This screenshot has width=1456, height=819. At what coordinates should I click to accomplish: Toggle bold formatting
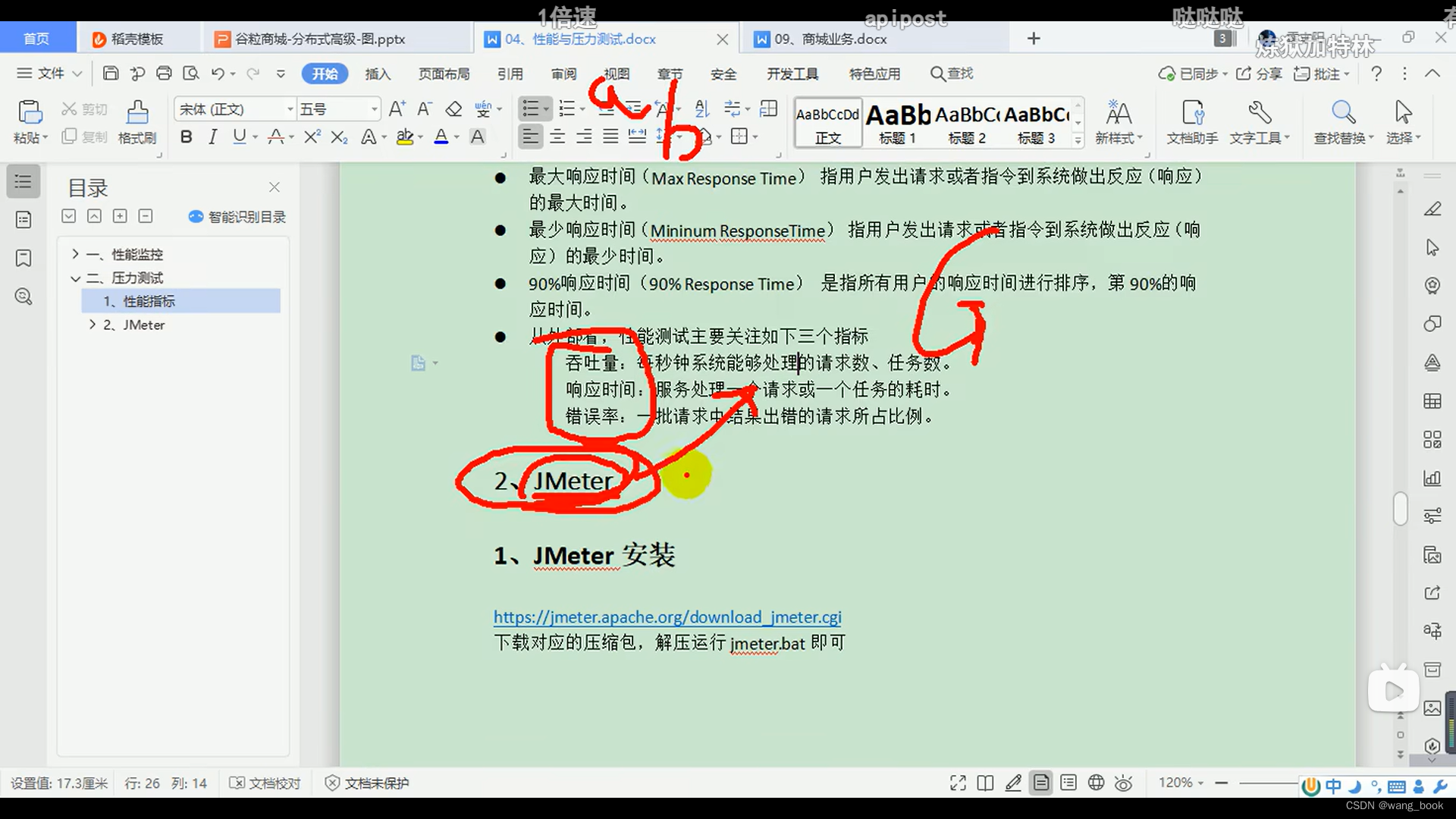click(186, 136)
